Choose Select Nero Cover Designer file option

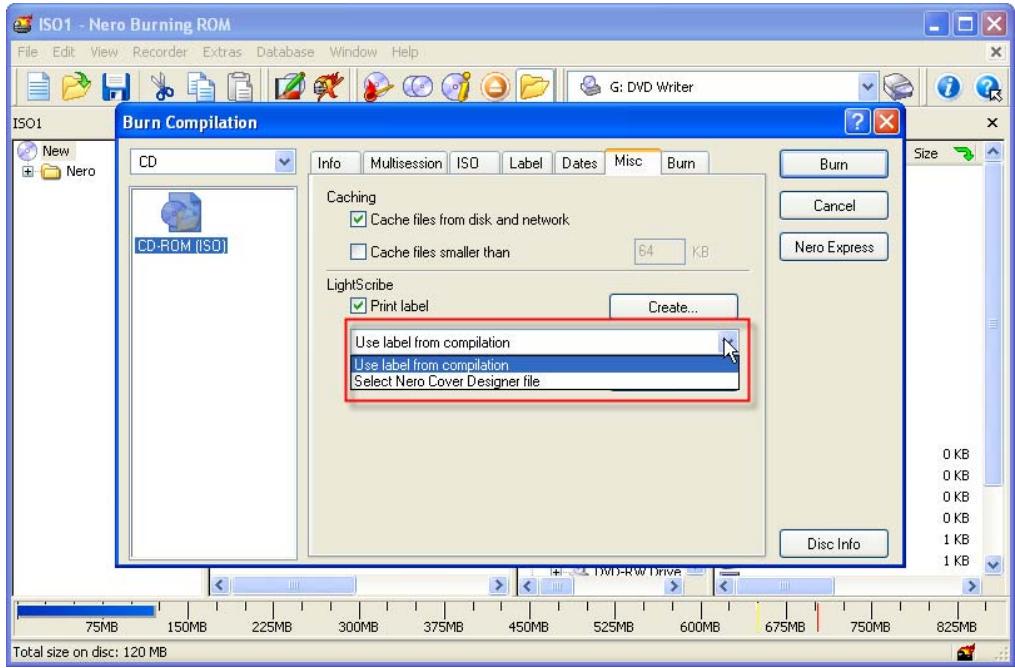[x=544, y=381]
